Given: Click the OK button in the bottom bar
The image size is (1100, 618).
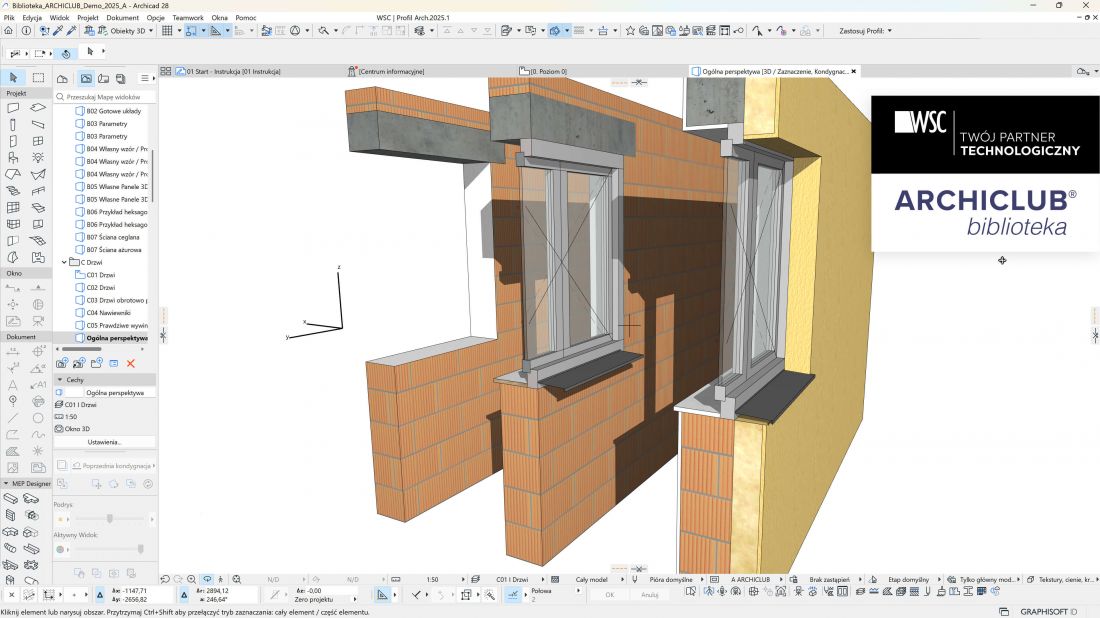Looking at the screenshot, I should click(x=610, y=595).
